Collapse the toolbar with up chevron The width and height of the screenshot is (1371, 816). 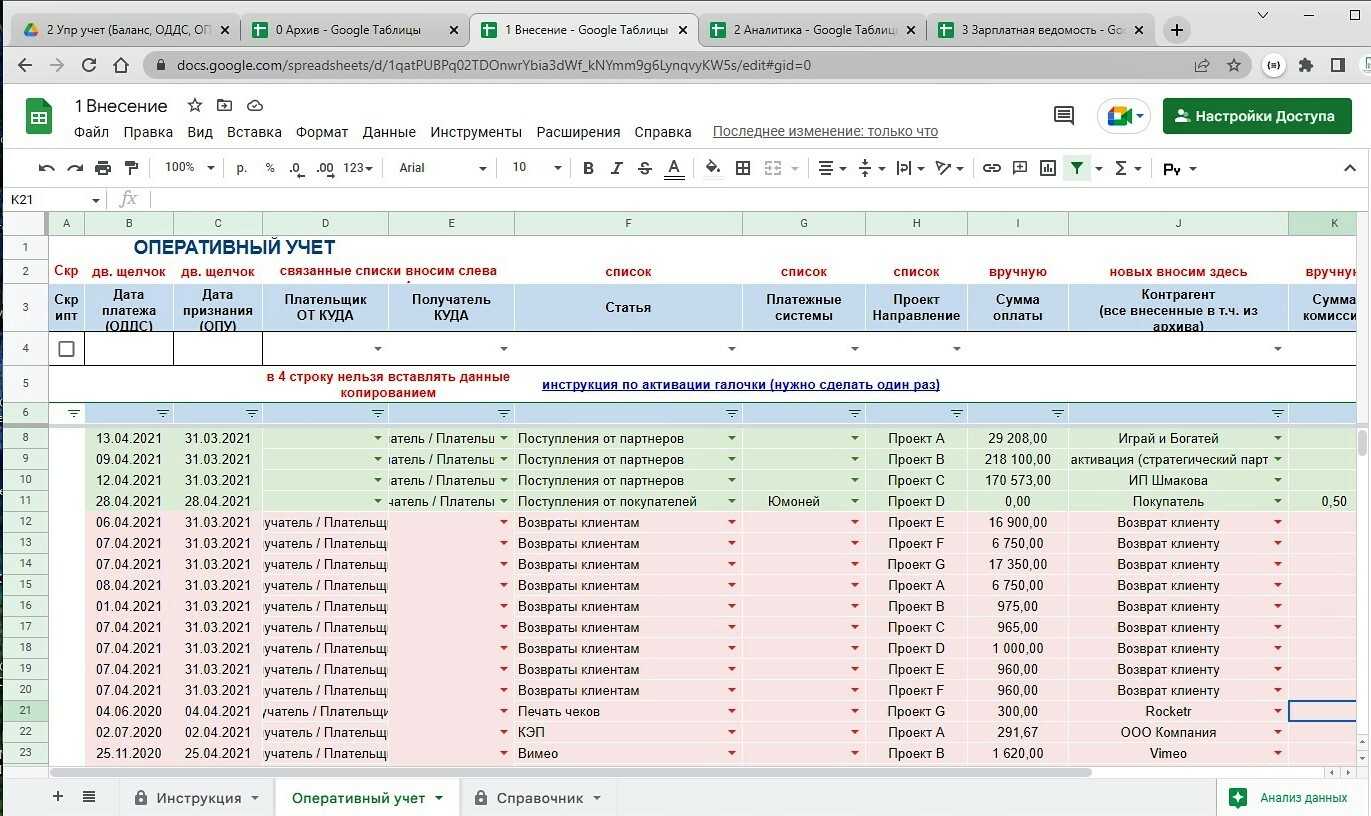click(x=1349, y=168)
